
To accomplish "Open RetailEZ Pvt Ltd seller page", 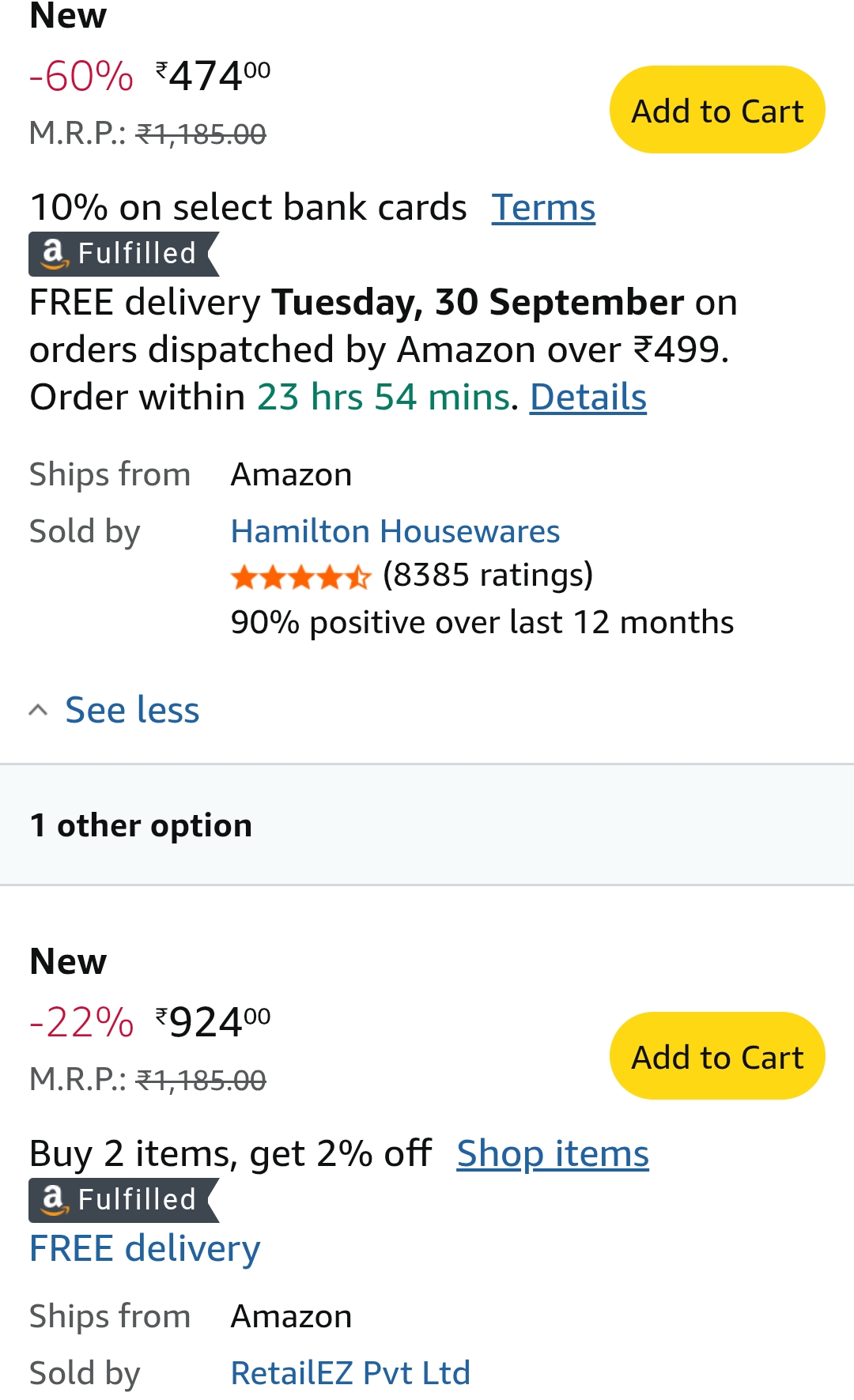I will [350, 1373].
